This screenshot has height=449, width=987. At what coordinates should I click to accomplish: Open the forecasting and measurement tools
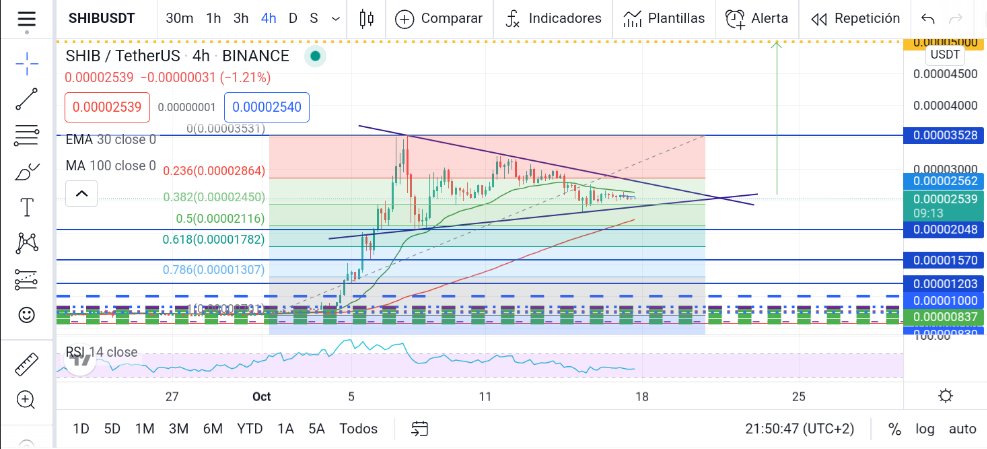[x=26, y=278]
